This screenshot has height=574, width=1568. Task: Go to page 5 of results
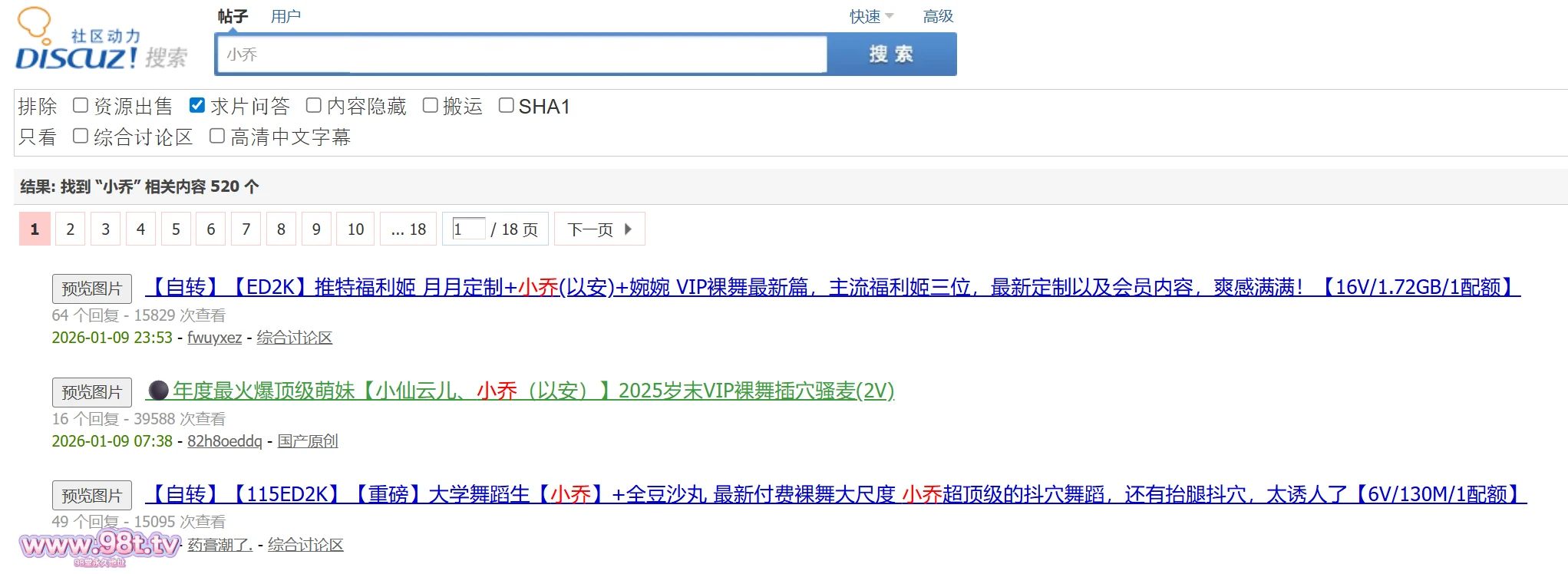(x=176, y=229)
